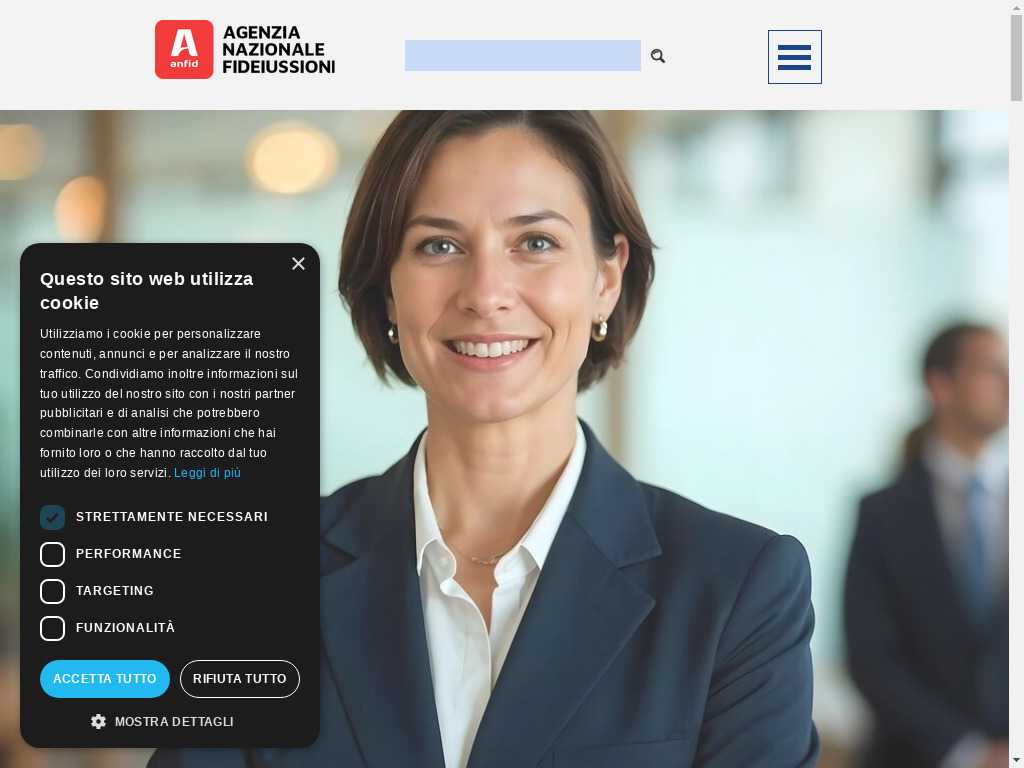Focus the site search input field
Viewport: 1024px width, 768px height.
(522, 56)
